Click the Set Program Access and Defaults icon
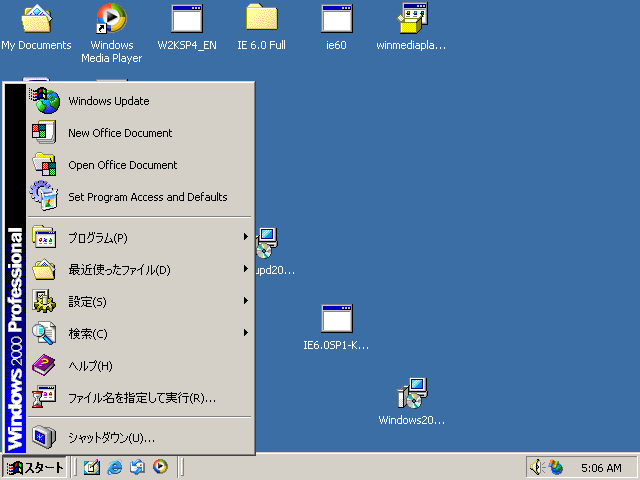This screenshot has width=640, height=480. pyautogui.click(x=44, y=196)
